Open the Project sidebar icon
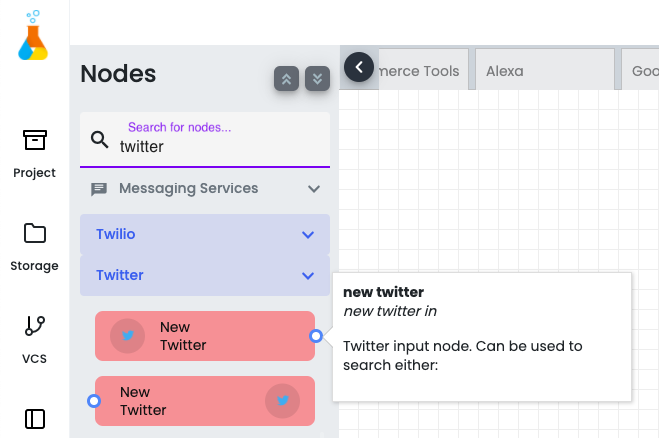The height and width of the screenshot is (438, 659). point(34,140)
